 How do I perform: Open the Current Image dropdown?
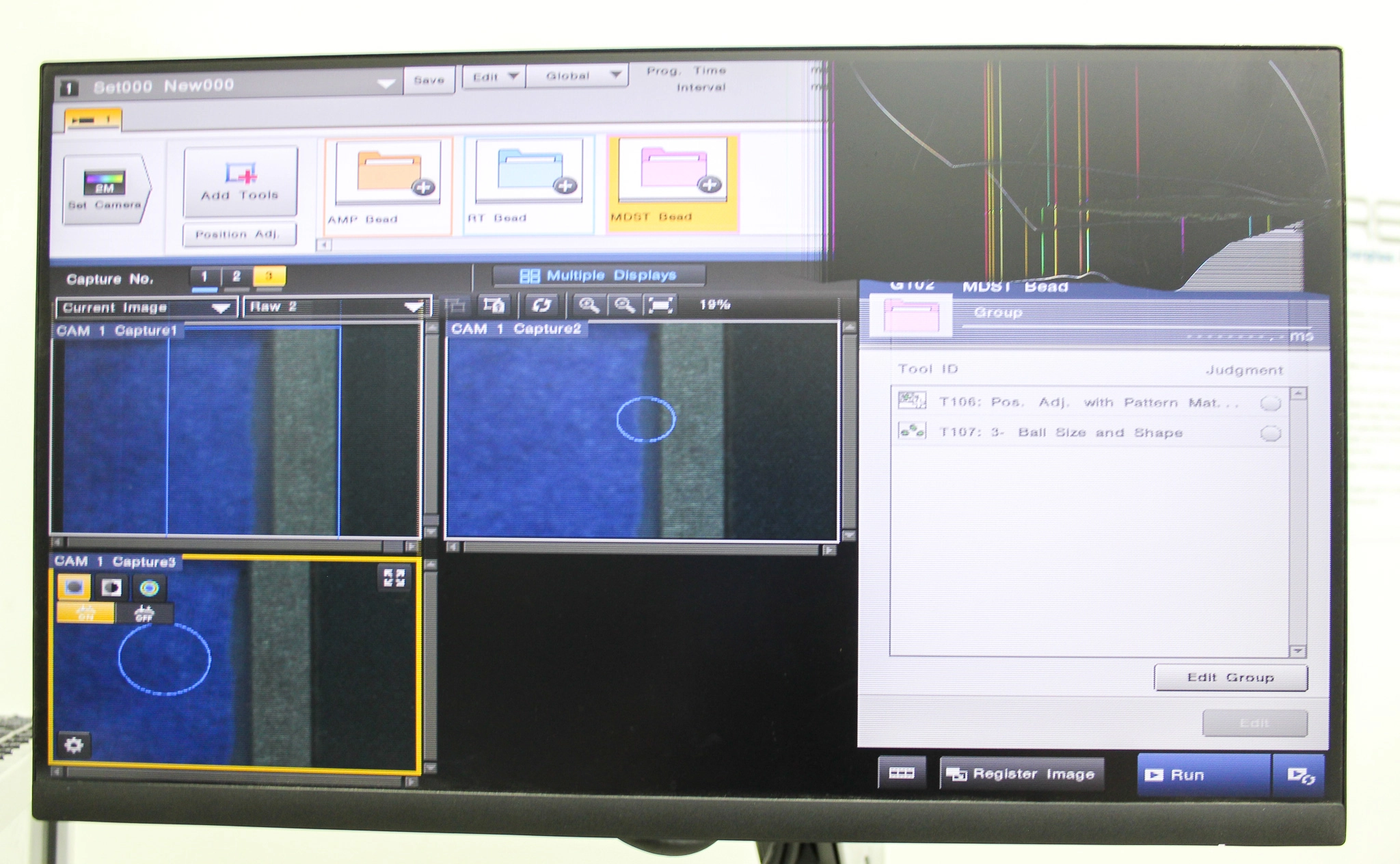pos(147,308)
